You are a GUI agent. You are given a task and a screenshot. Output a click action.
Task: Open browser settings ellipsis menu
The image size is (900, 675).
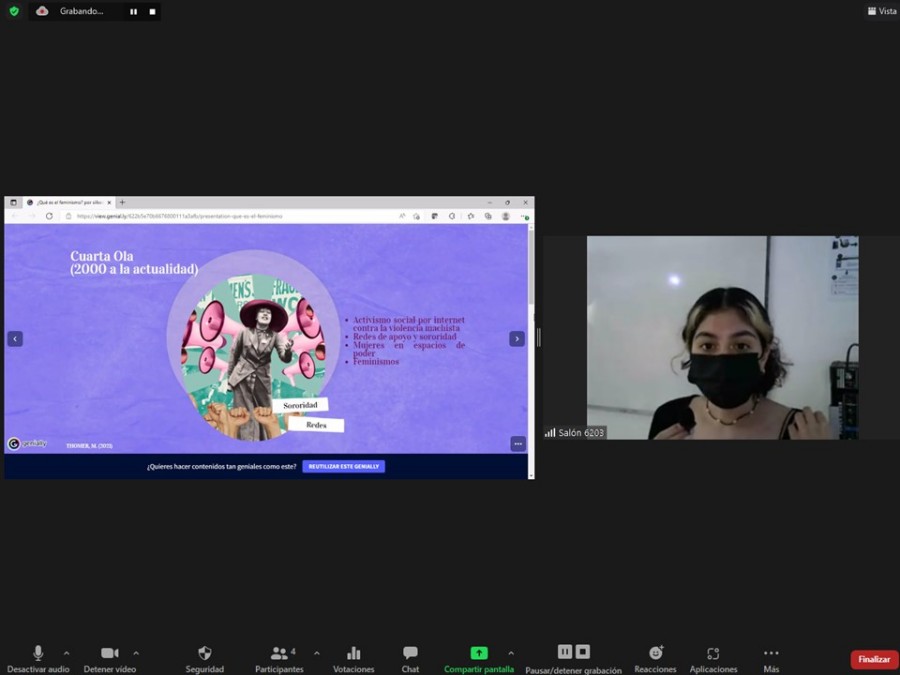524,216
